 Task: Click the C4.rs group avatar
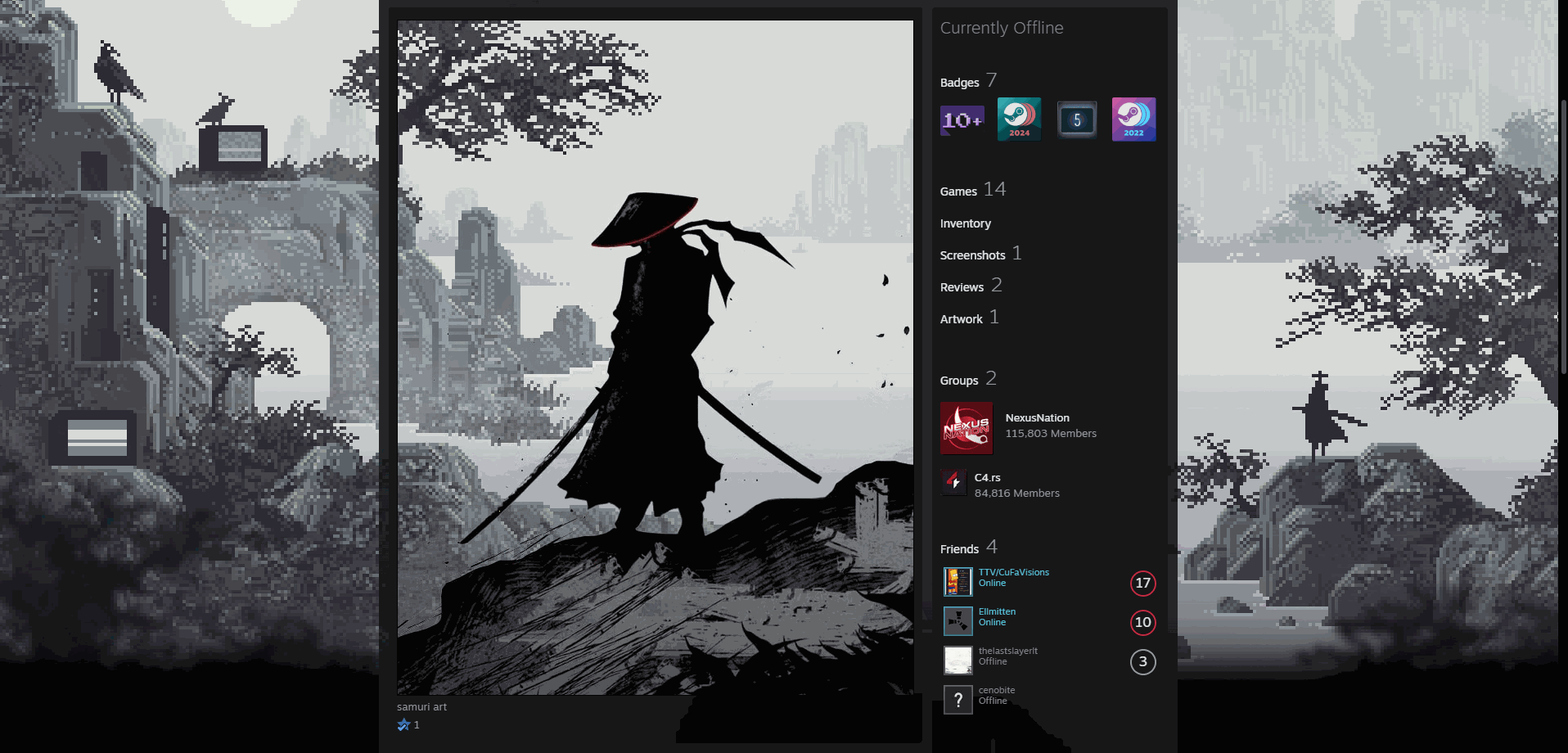point(953,483)
